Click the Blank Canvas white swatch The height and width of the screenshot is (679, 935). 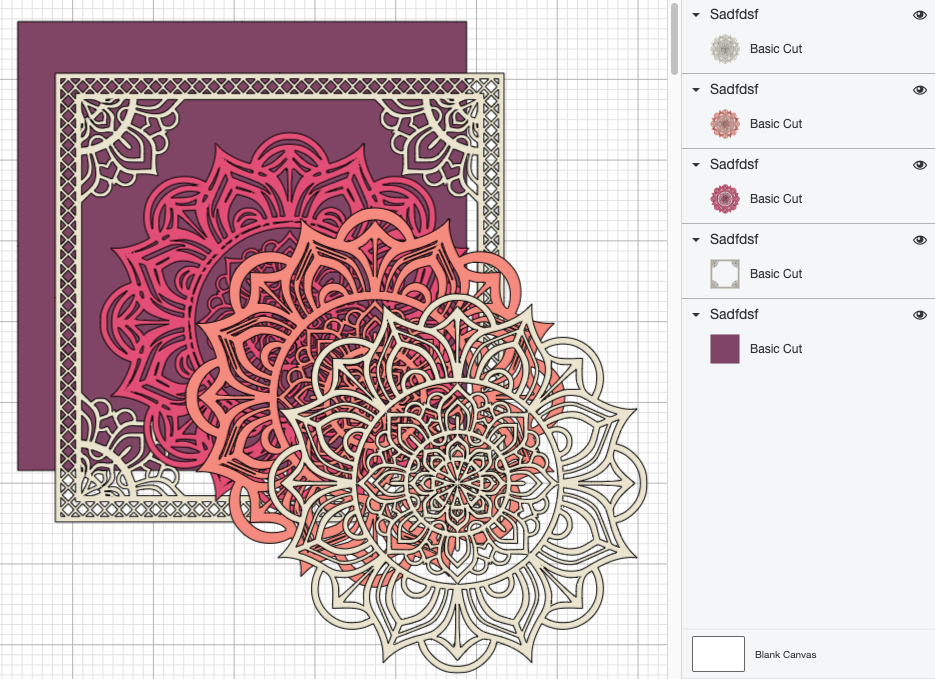tap(719, 654)
